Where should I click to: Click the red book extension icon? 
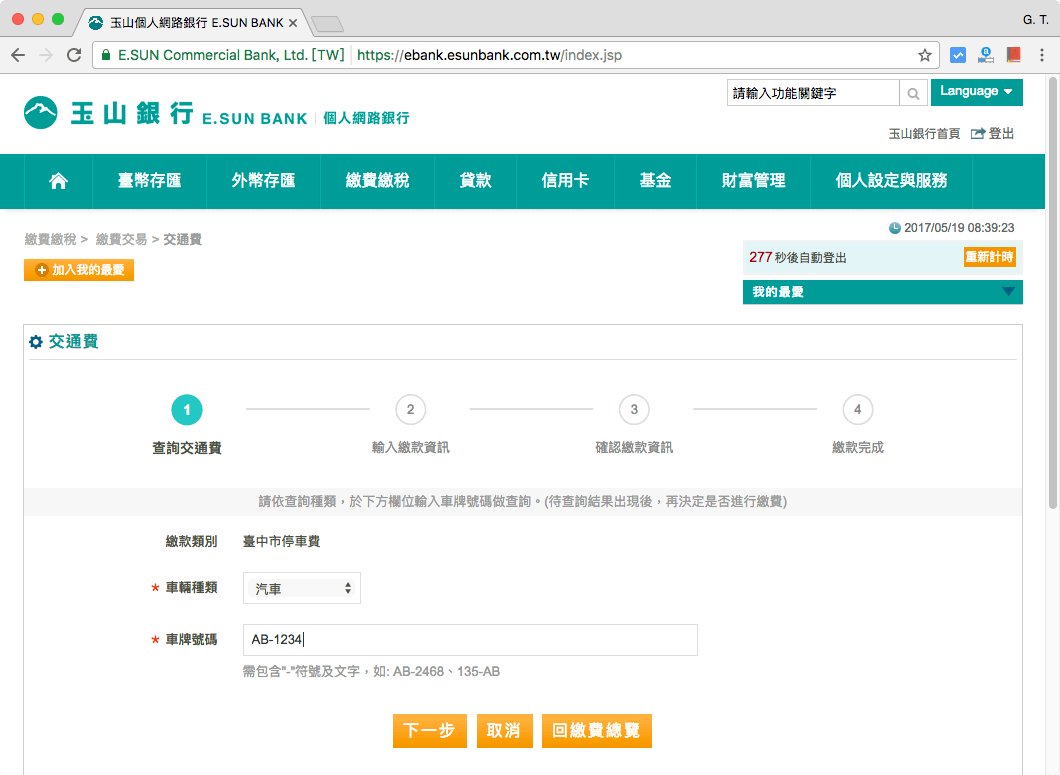1013,55
